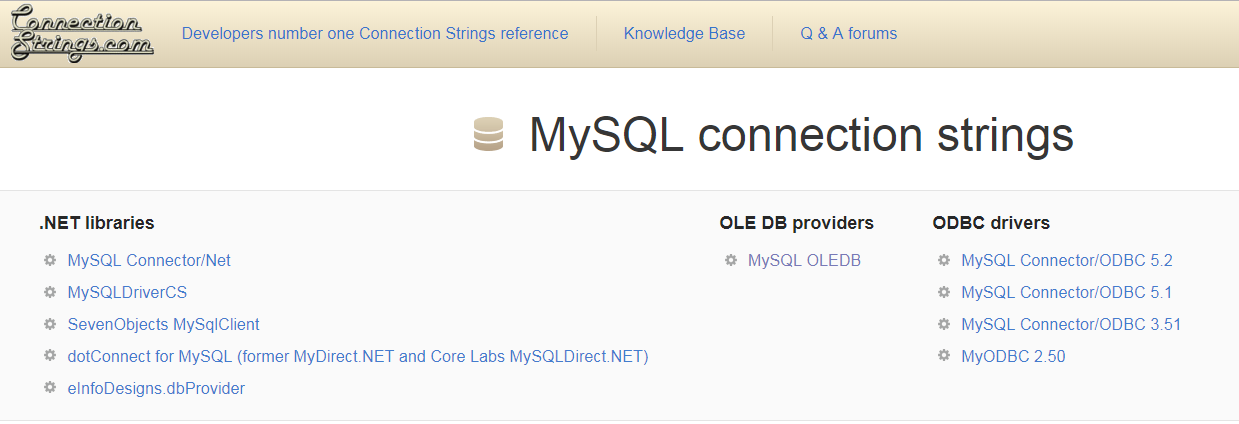This screenshot has width=1239, height=424.
Task: Open Developers number one Connection Strings reference
Action: click(x=375, y=33)
